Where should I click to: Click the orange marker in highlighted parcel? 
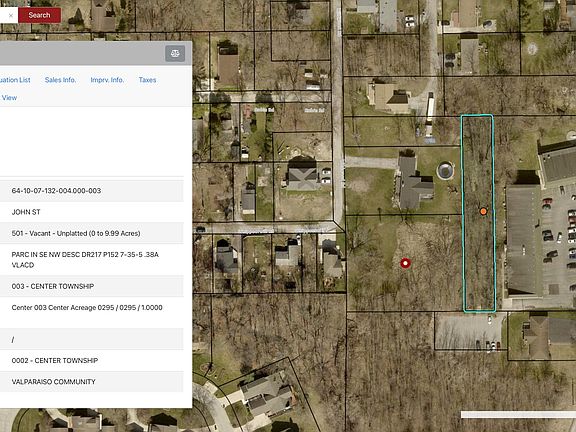pos(483,211)
